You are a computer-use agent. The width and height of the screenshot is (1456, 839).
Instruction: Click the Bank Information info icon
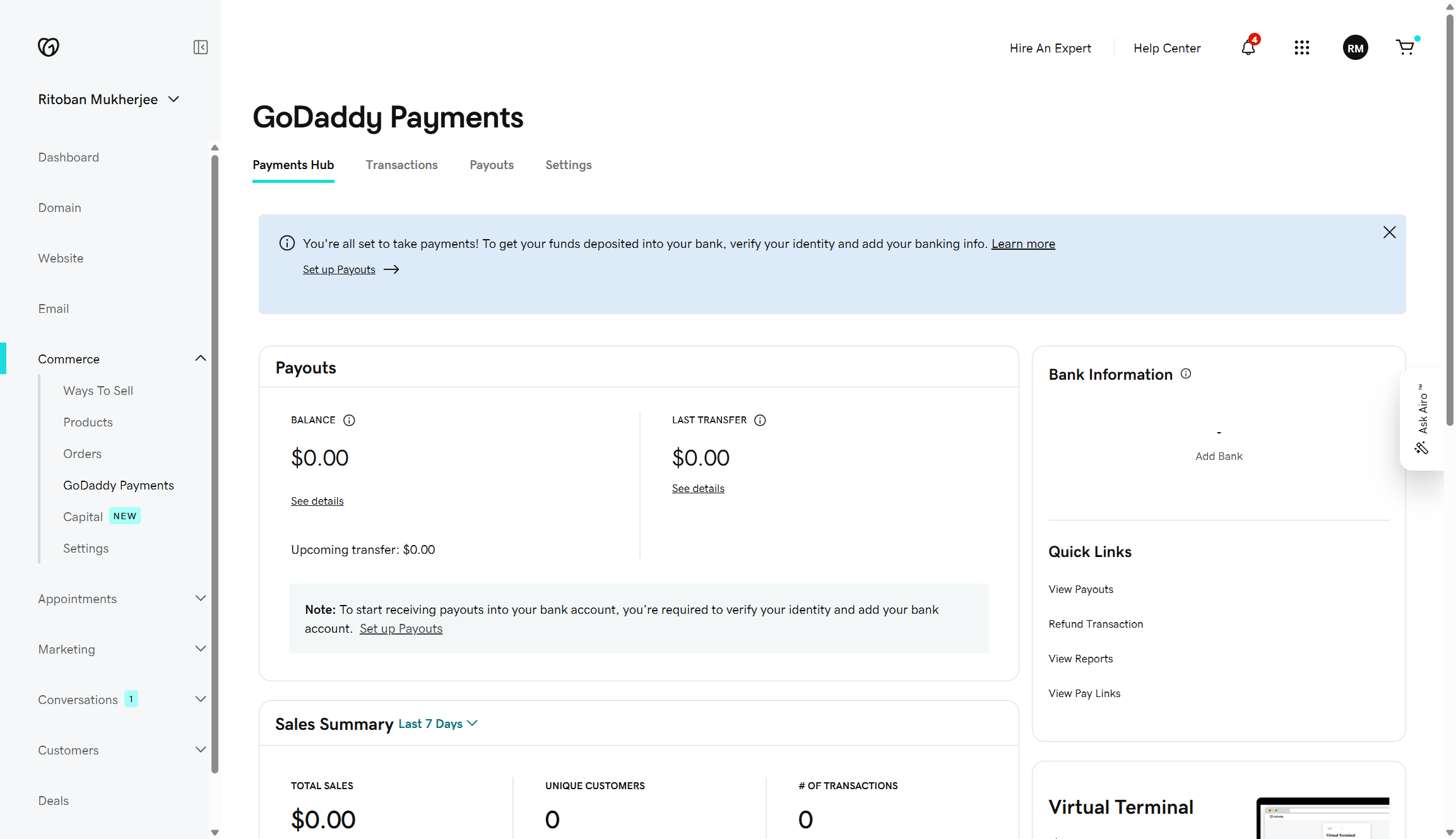coord(1186,373)
